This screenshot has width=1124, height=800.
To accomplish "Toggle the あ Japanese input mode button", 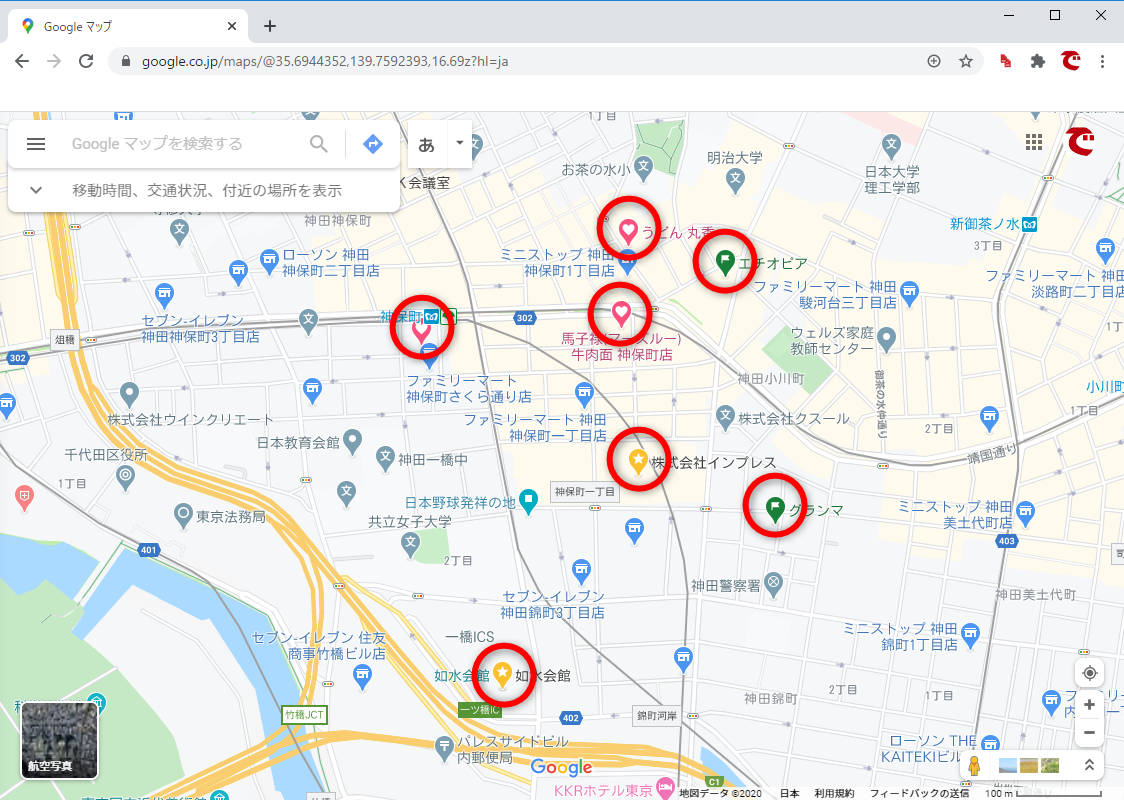I will click(x=427, y=144).
